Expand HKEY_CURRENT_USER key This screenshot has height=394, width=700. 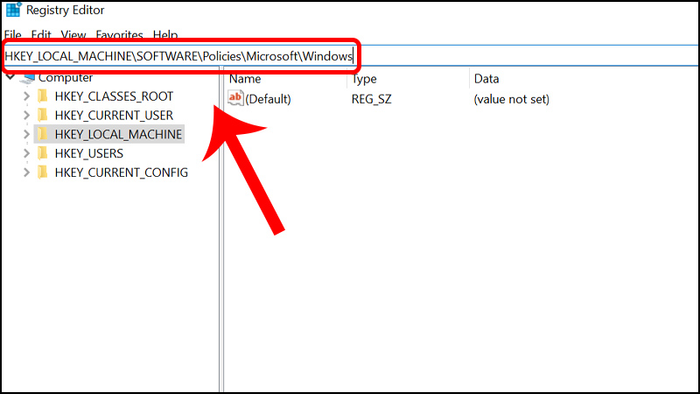[26, 115]
